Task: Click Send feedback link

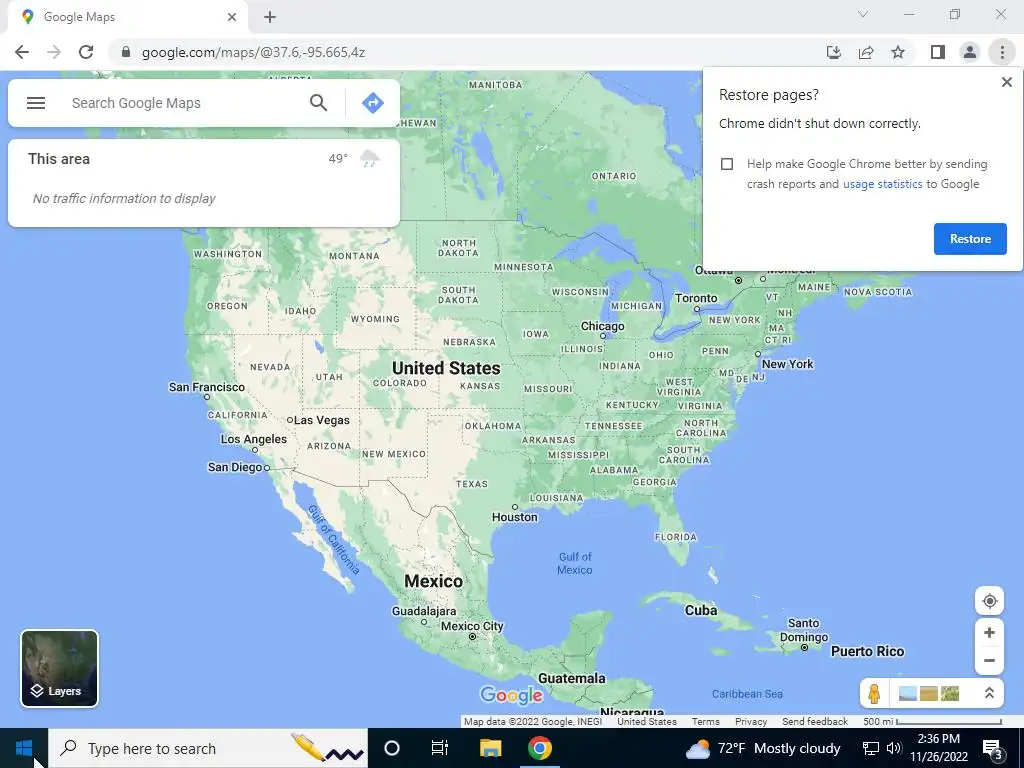Action: point(815,722)
